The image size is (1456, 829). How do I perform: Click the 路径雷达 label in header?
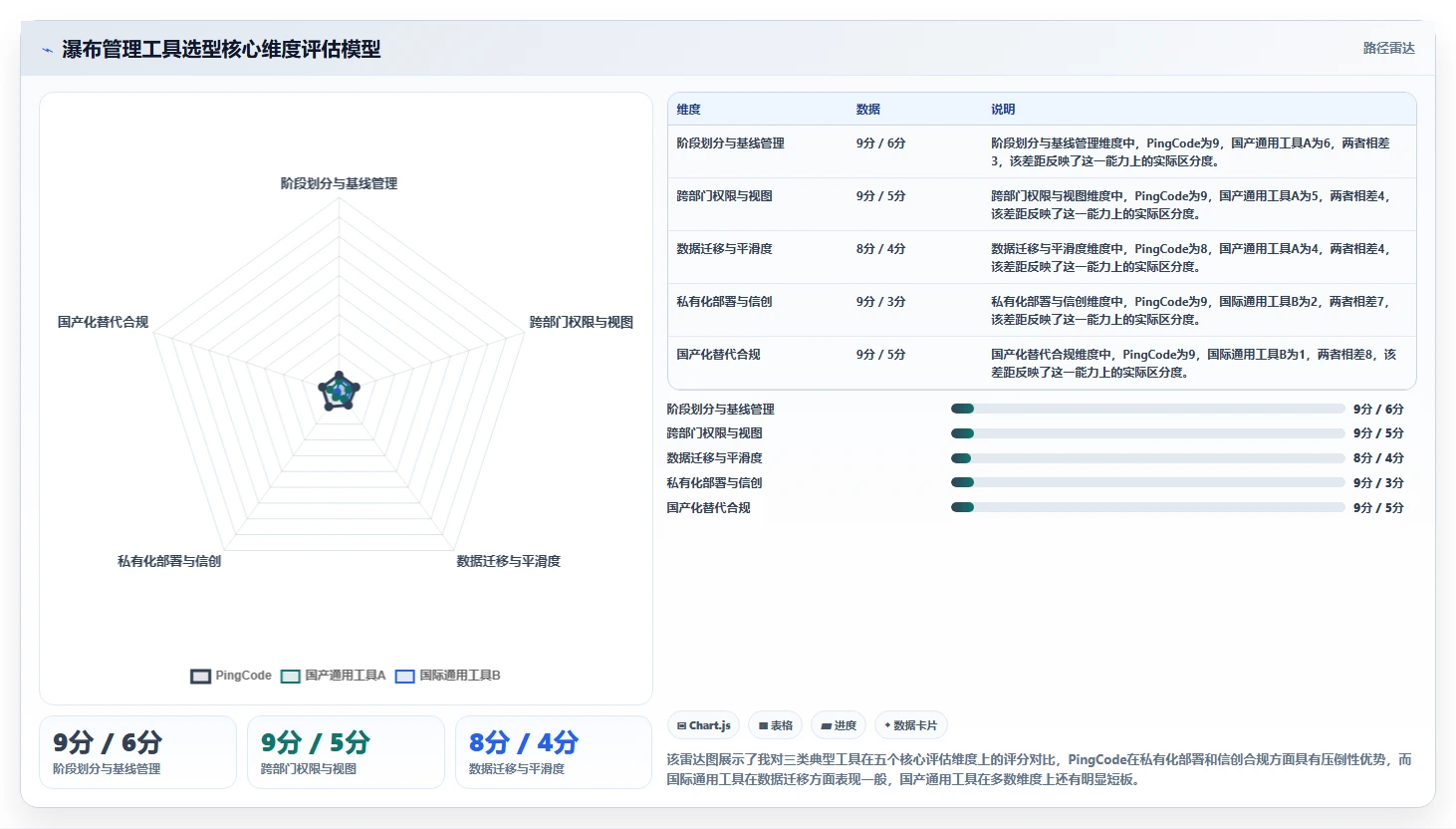(x=1388, y=48)
